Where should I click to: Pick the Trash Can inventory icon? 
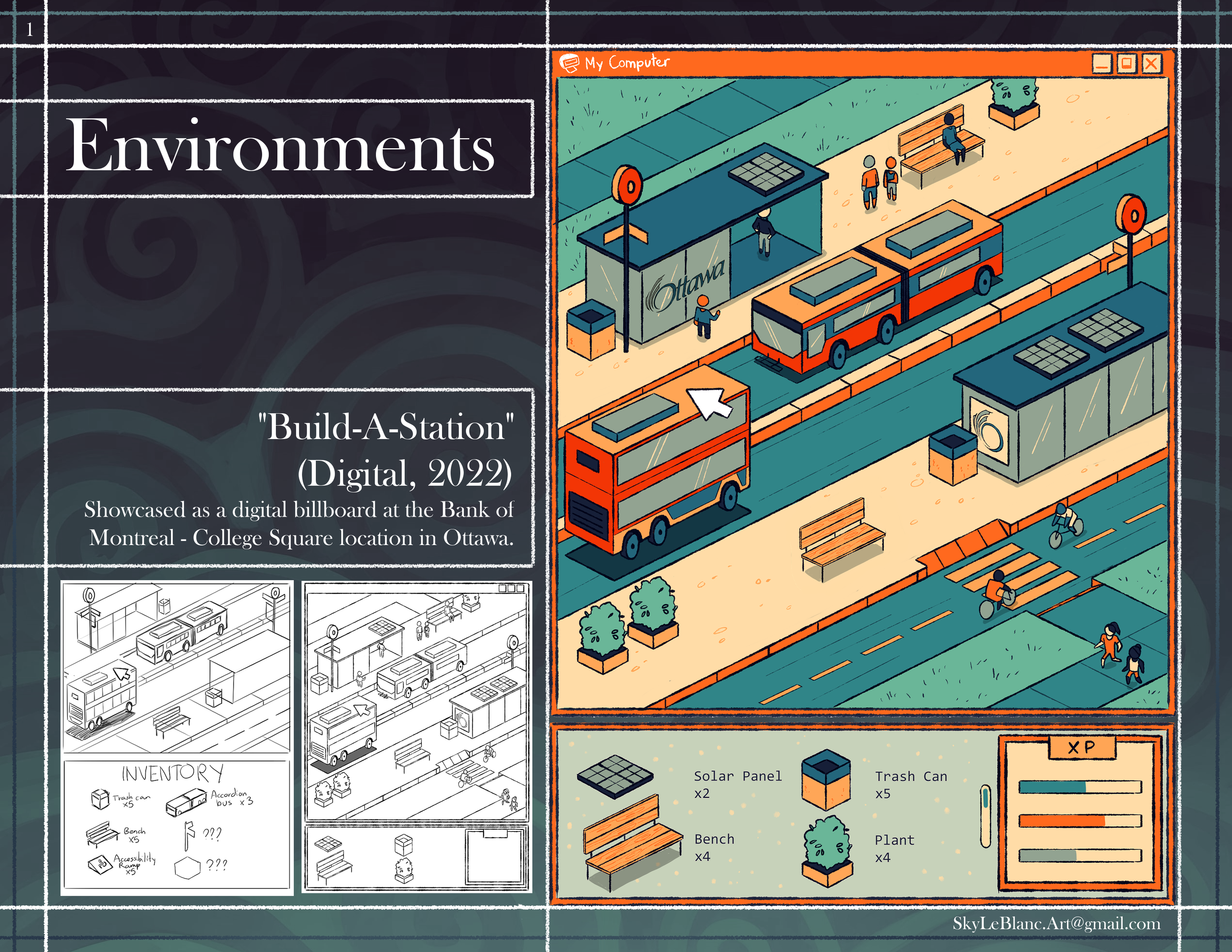coord(825,780)
